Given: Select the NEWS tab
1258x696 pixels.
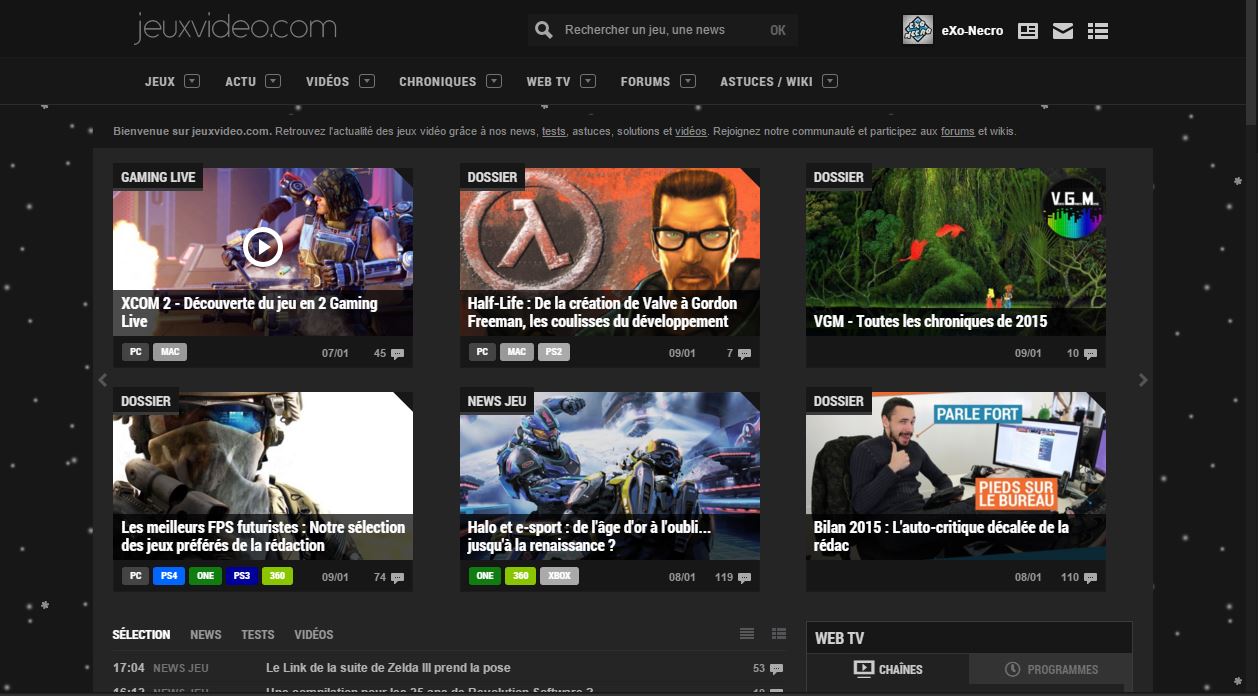Looking at the screenshot, I should pos(206,635).
